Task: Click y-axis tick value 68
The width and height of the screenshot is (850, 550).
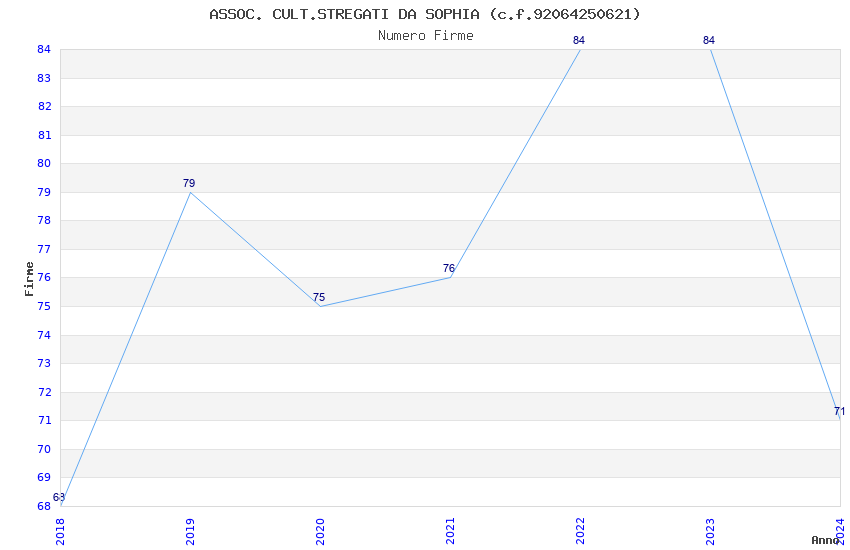Action: click(44, 506)
